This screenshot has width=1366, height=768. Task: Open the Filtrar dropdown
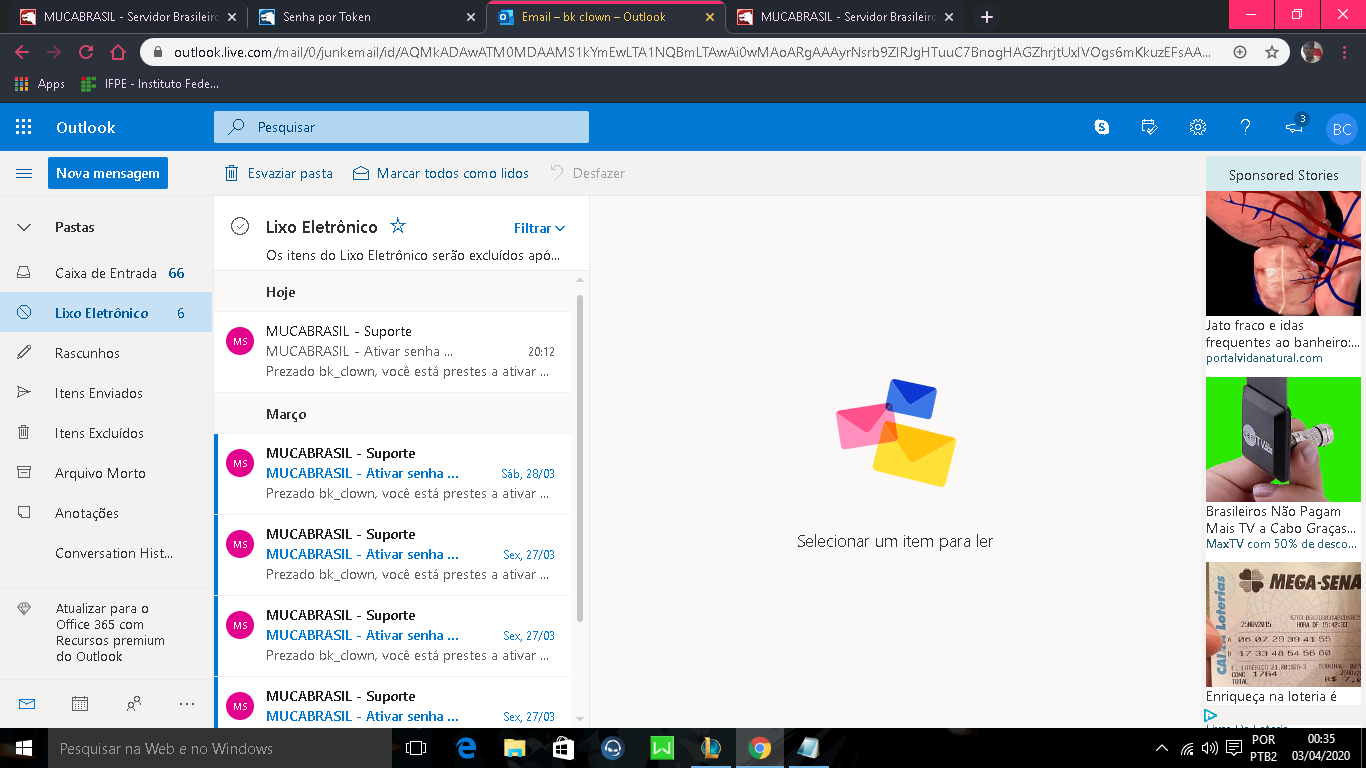pos(539,228)
